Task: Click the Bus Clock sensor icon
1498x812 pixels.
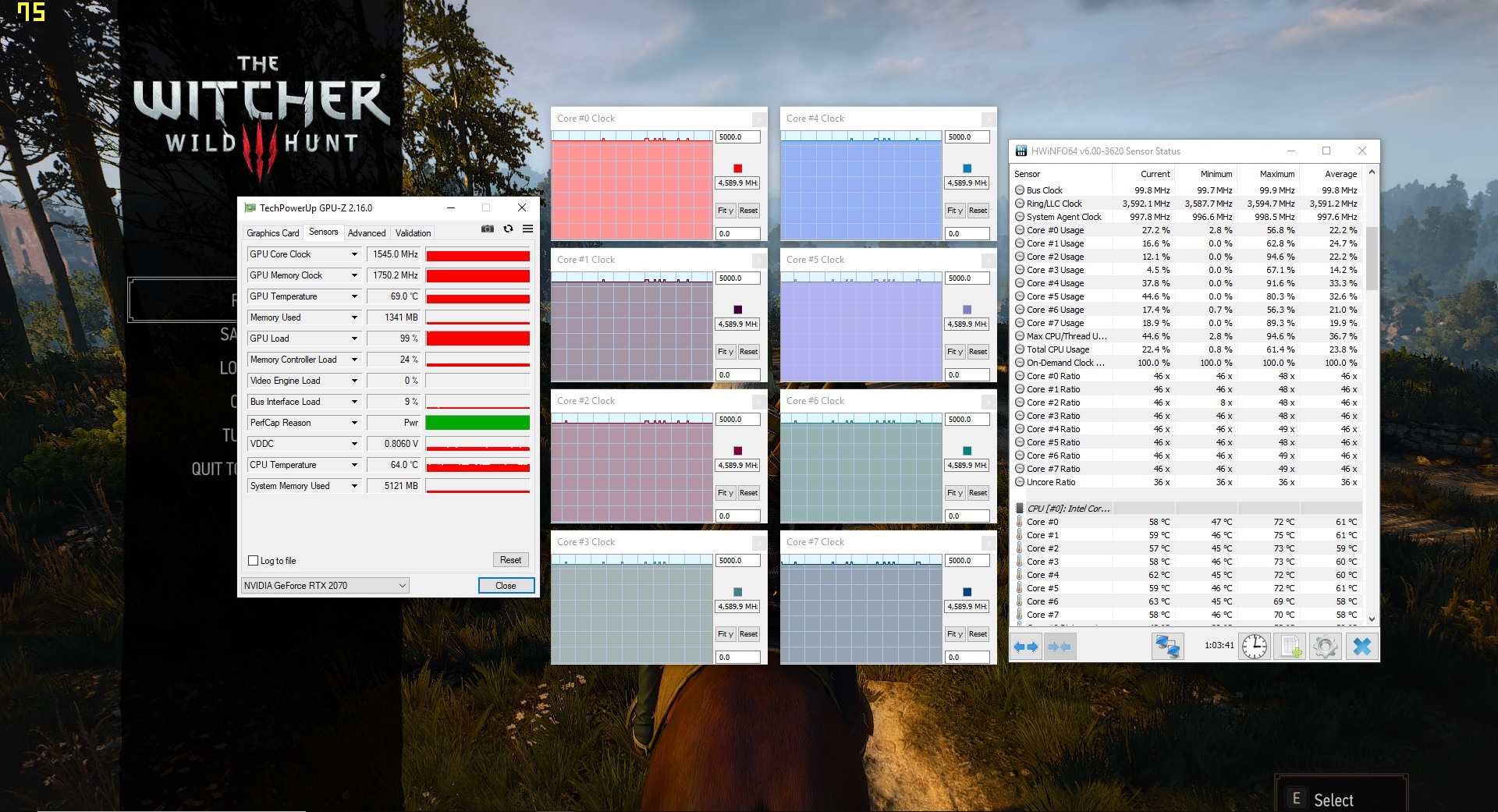Action: coord(1019,190)
